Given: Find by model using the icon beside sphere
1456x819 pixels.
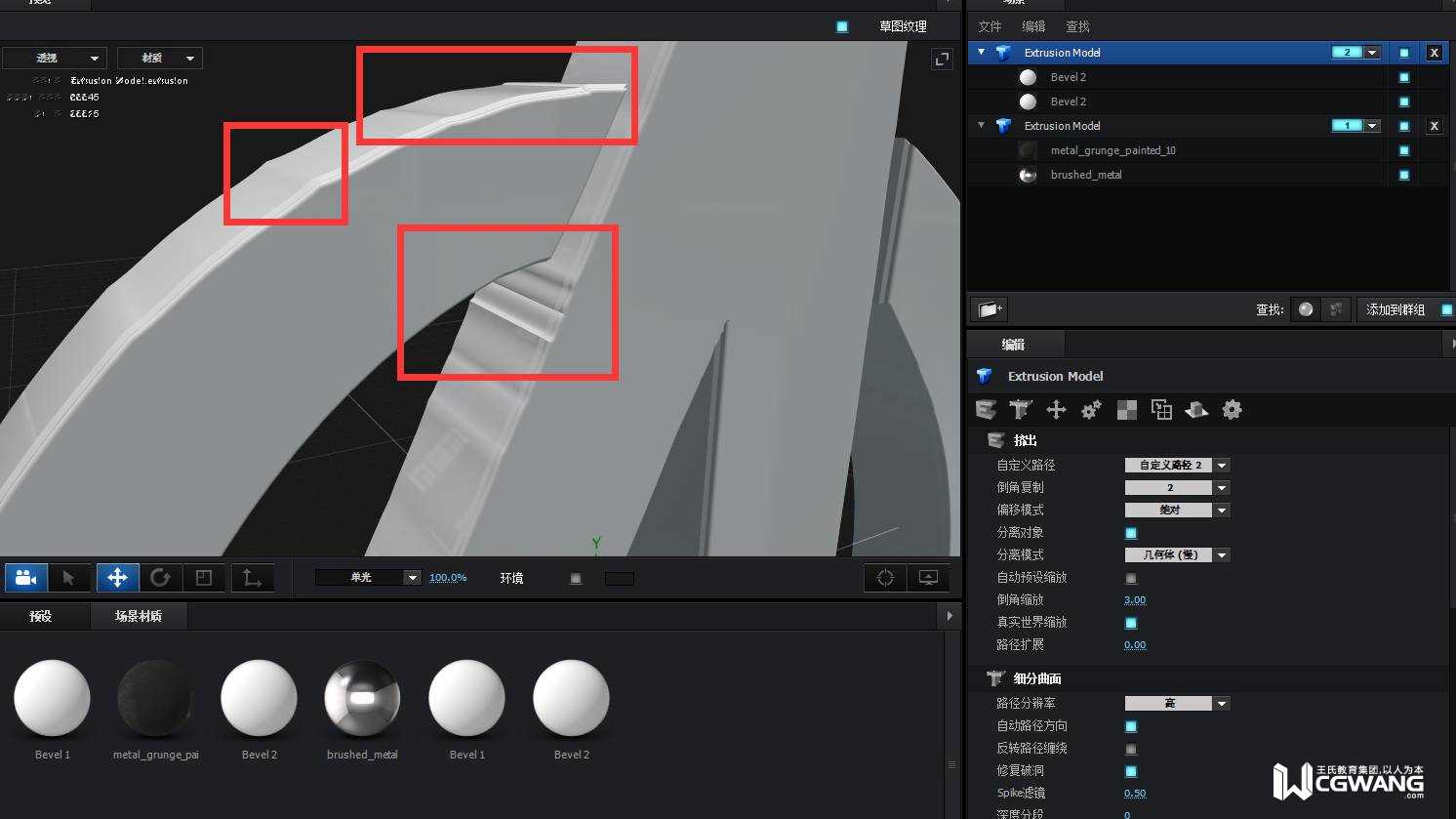Looking at the screenshot, I should (x=1336, y=309).
